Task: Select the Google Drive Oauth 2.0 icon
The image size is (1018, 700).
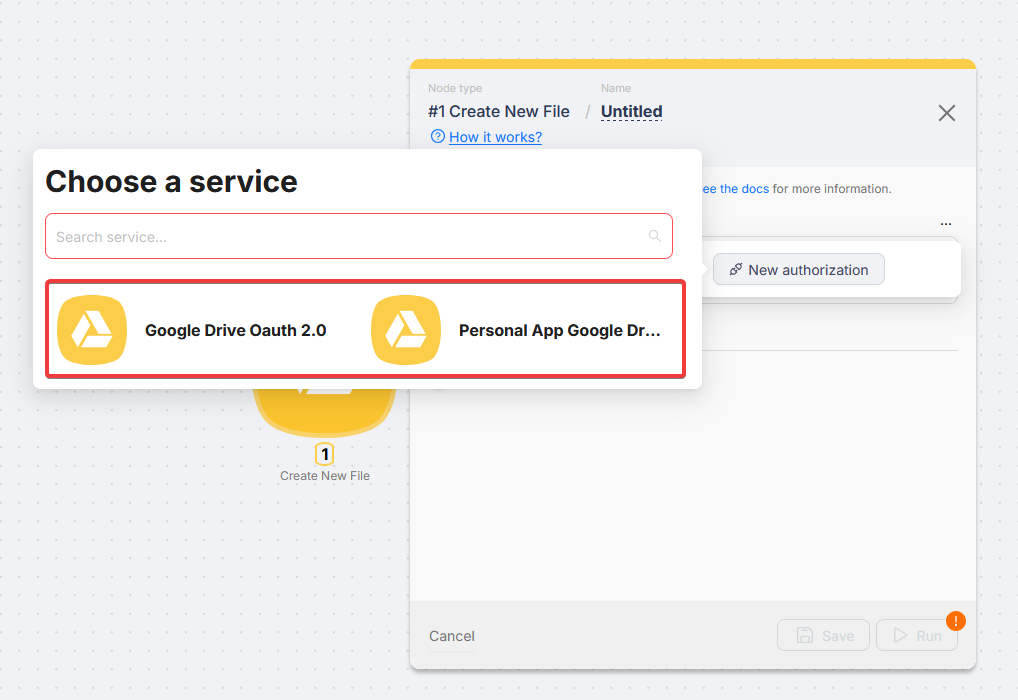Action: (92, 330)
